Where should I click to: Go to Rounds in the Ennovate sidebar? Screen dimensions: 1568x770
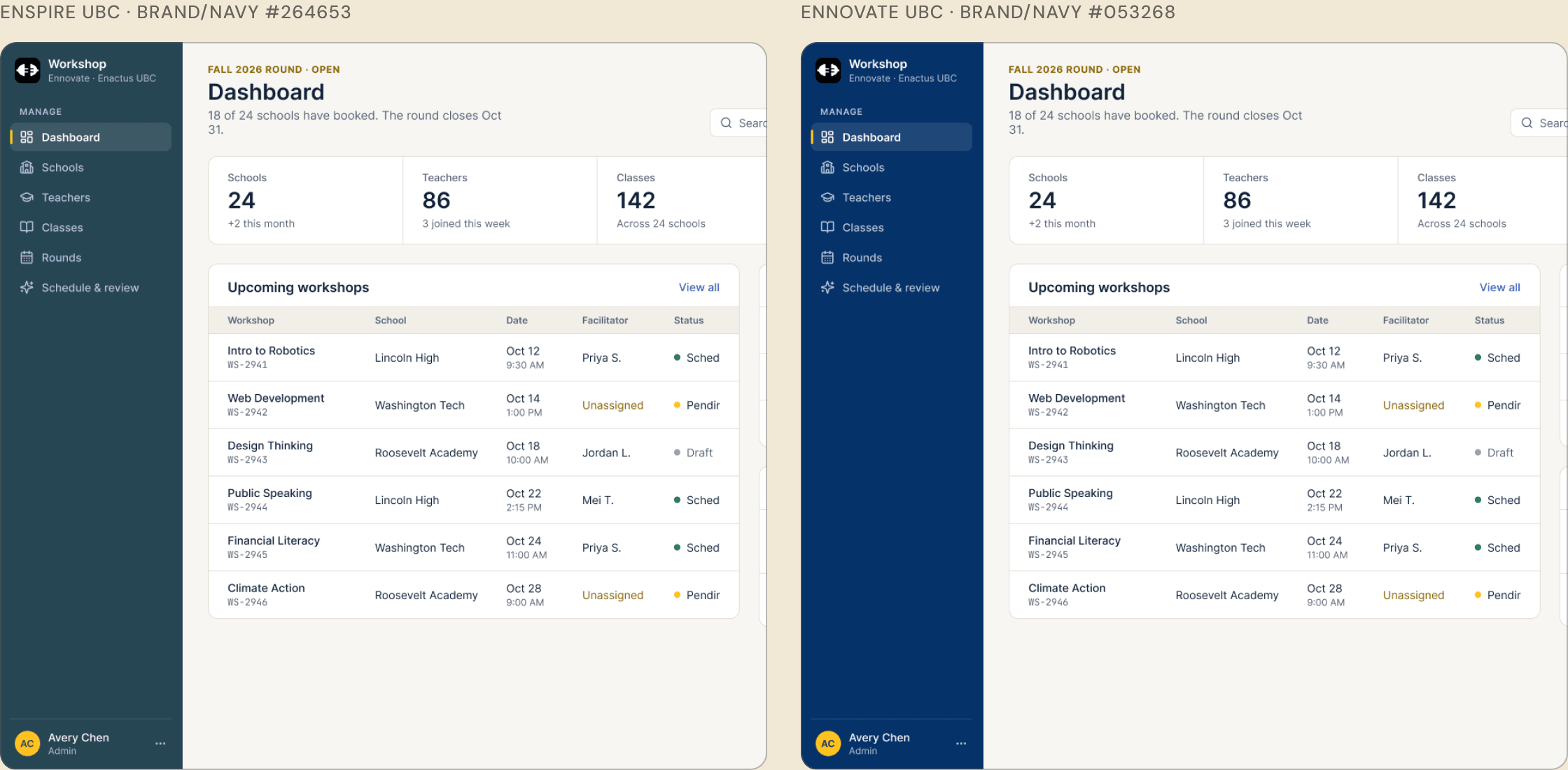click(892, 258)
